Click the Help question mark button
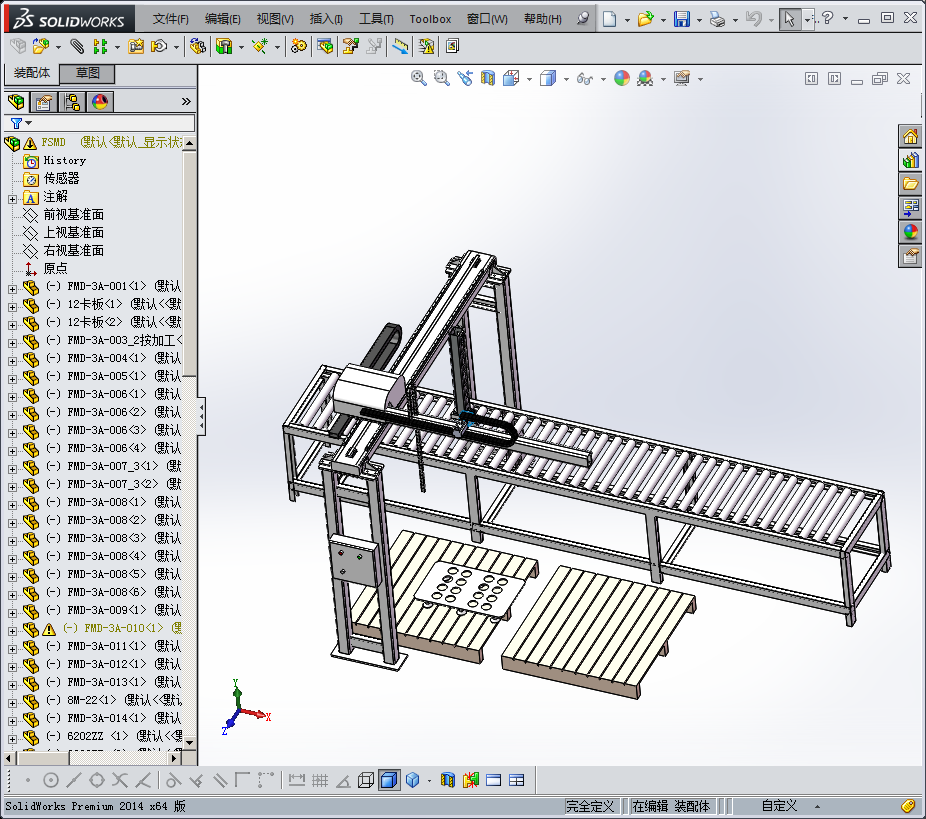 828,18
